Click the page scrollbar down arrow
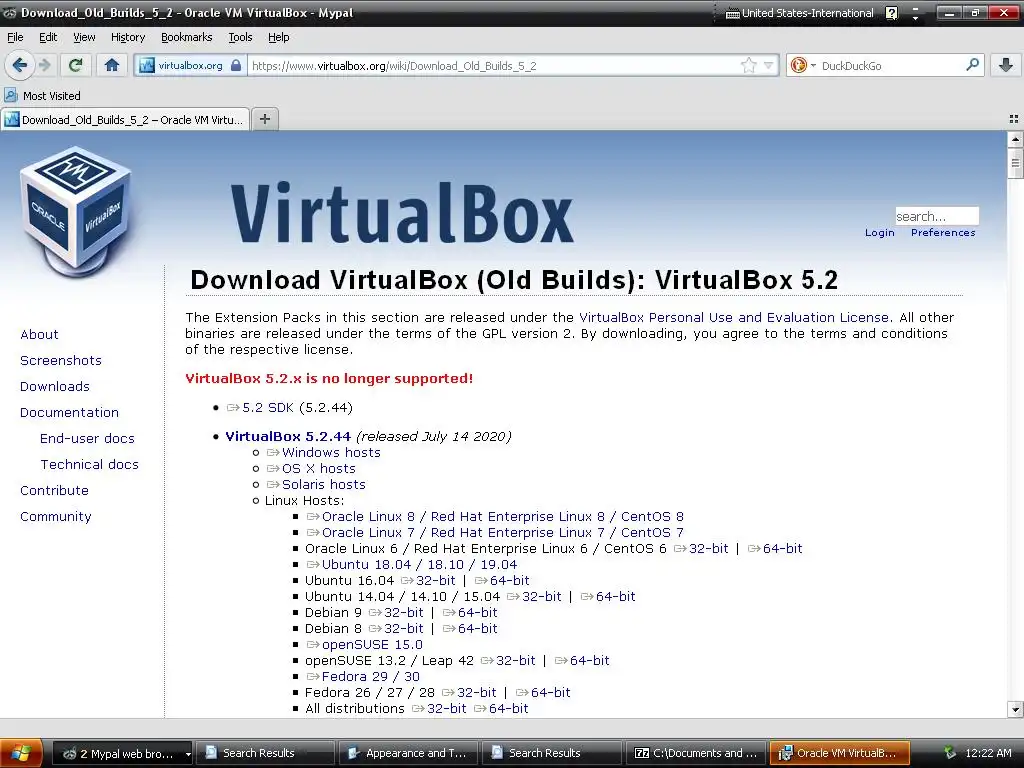Viewport: 1024px width, 768px height. click(x=1015, y=709)
